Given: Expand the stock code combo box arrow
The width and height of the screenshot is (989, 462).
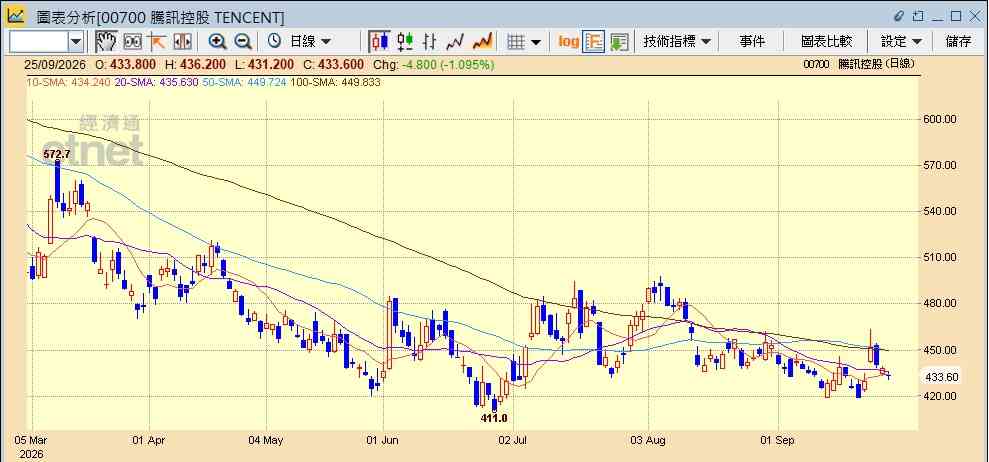Looking at the screenshot, I should (x=76, y=42).
